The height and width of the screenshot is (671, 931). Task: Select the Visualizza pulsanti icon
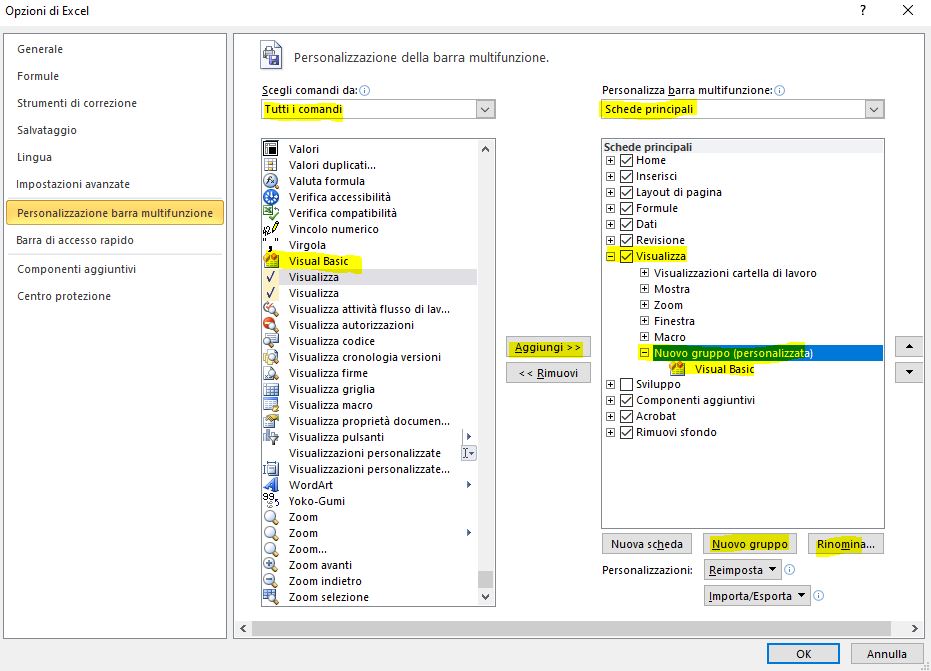271,437
